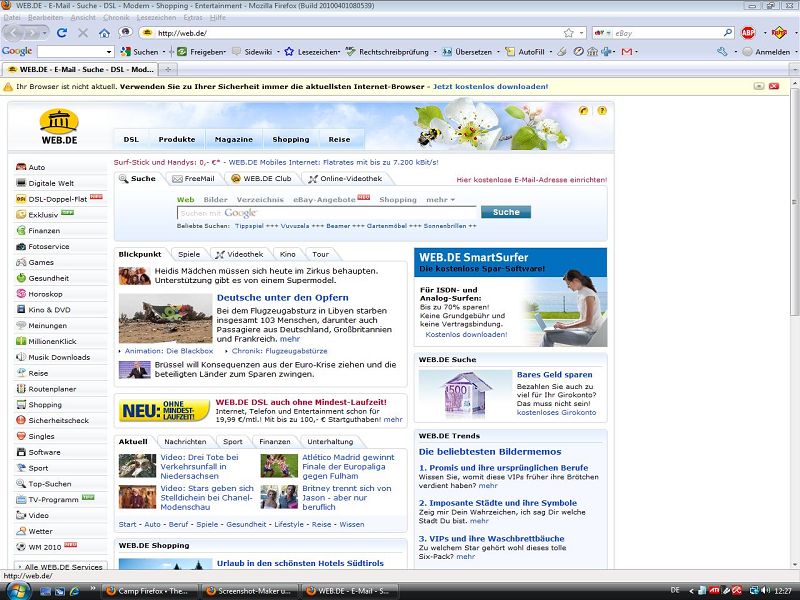This screenshot has height=600, width=800.
Task: Expand the mehr dropdown in search options
Action: click(x=440, y=199)
